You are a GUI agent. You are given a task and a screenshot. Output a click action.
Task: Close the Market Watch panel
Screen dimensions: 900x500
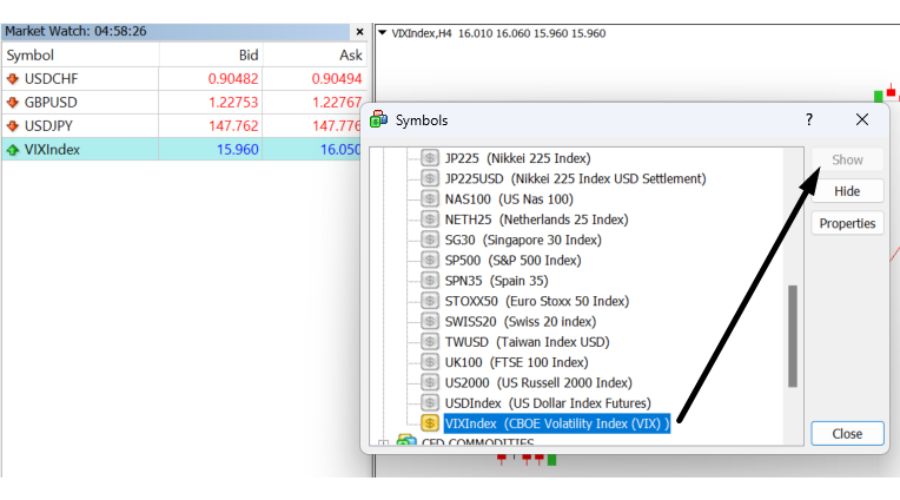coord(360,32)
